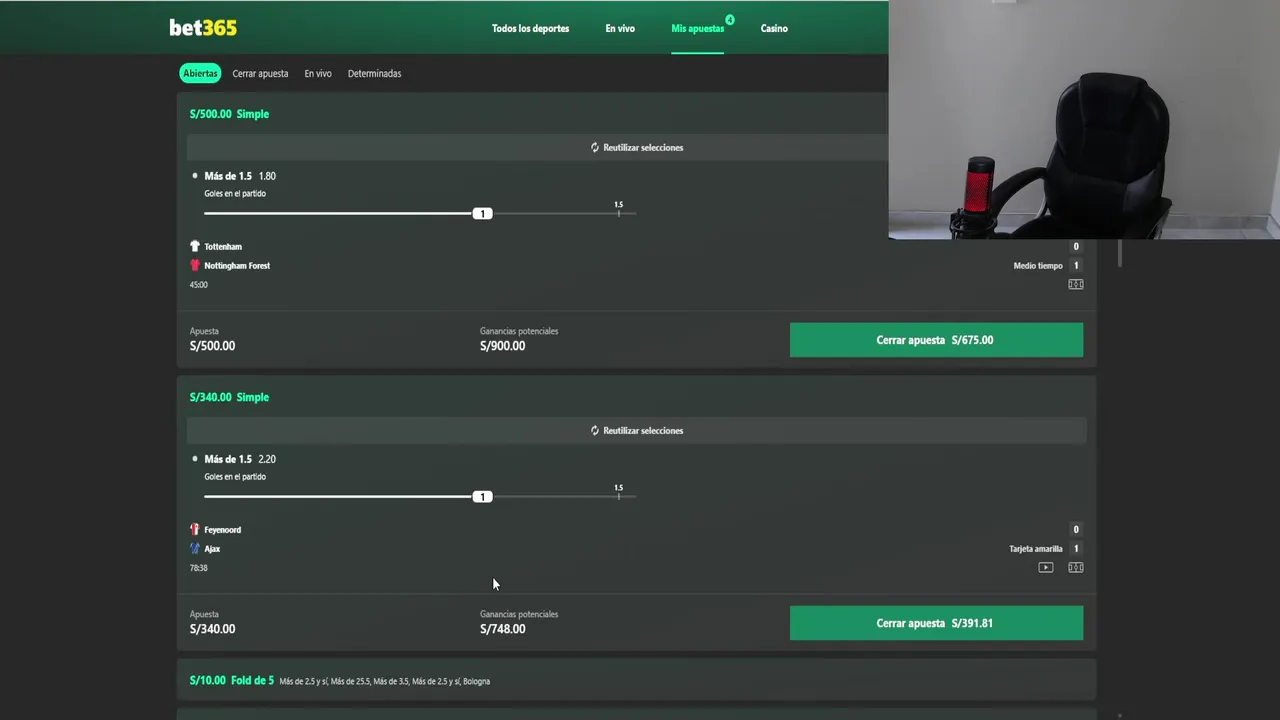Click the page vertical scrollbar

[x=1119, y=253]
